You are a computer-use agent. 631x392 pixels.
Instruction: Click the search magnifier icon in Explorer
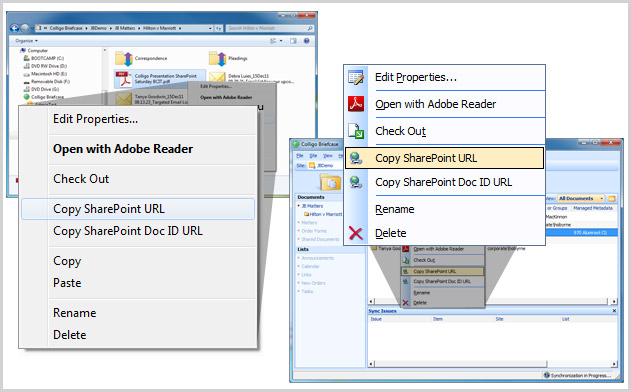click(x=310, y=28)
